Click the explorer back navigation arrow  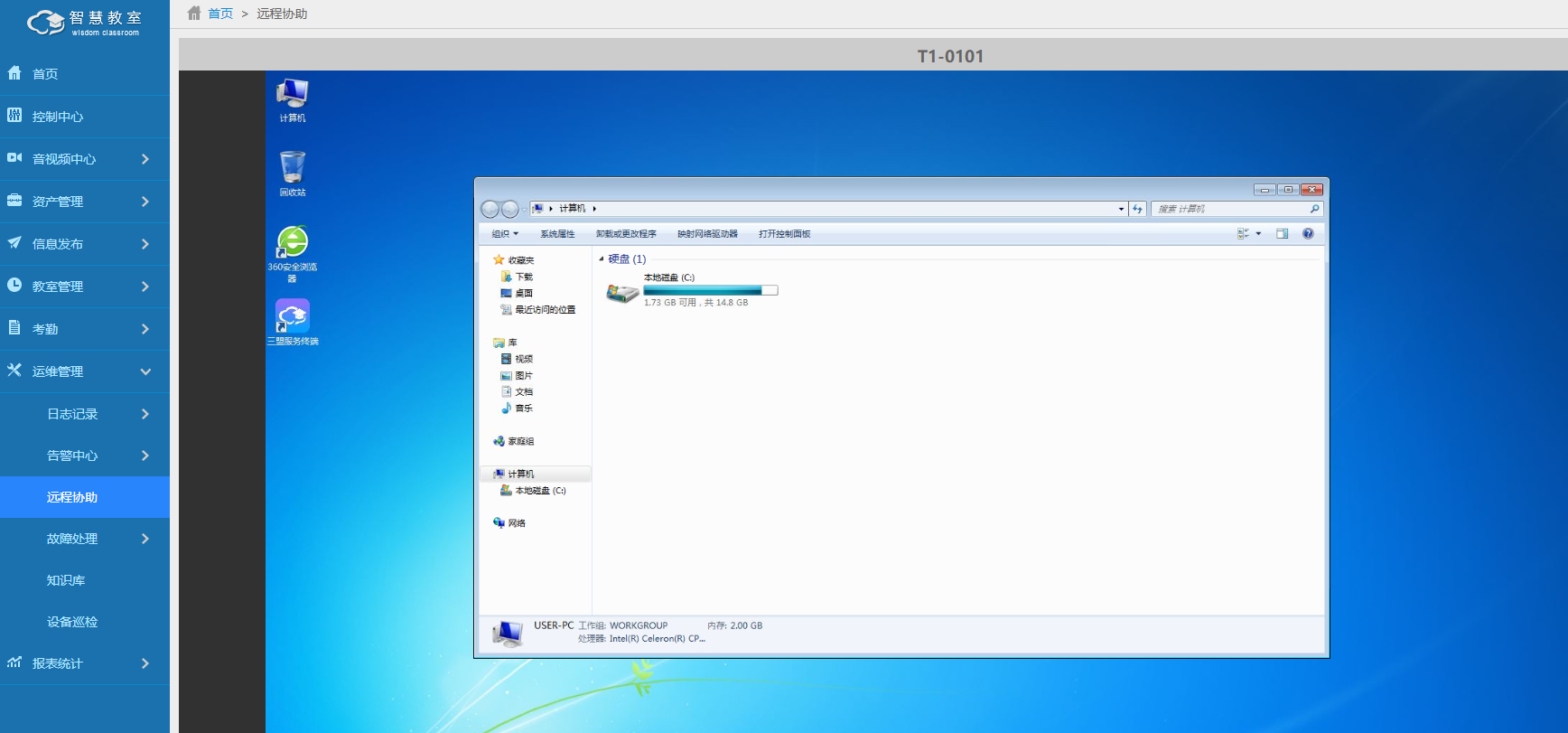(x=490, y=209)
